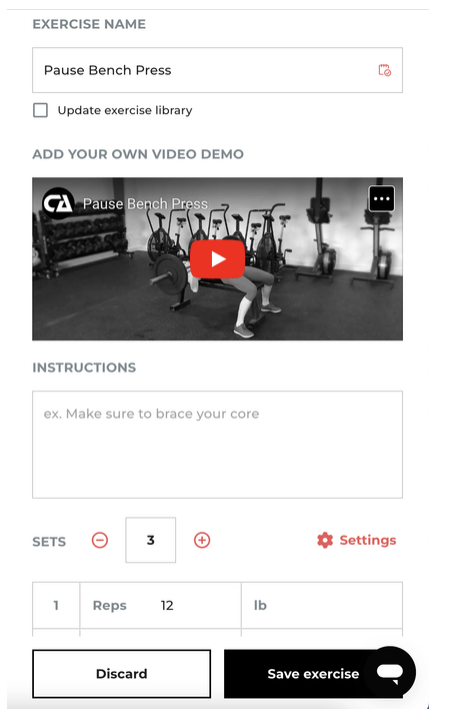Click the Discard button
This screenshot has height=722, width=450.
click(x=122, y=674)
